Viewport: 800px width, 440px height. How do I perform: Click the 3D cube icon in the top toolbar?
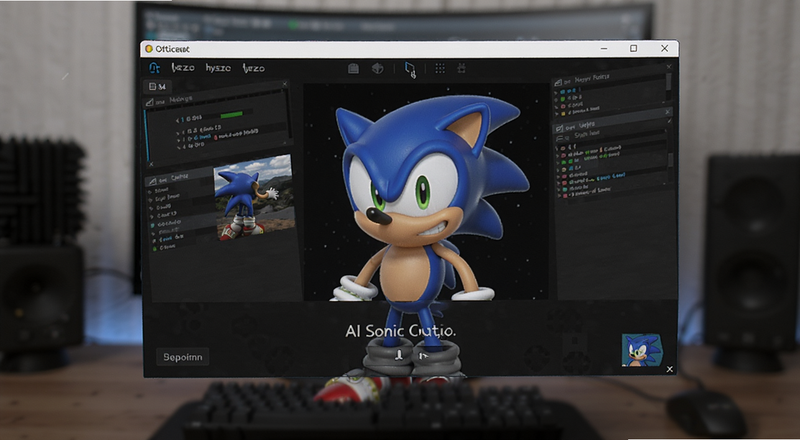[378, 68]
